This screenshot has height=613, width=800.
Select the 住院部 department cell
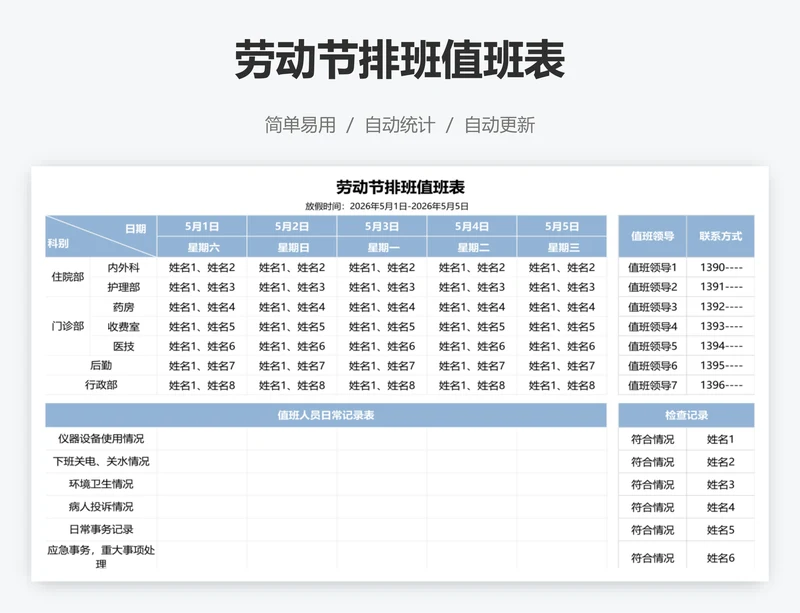[68, 277]
